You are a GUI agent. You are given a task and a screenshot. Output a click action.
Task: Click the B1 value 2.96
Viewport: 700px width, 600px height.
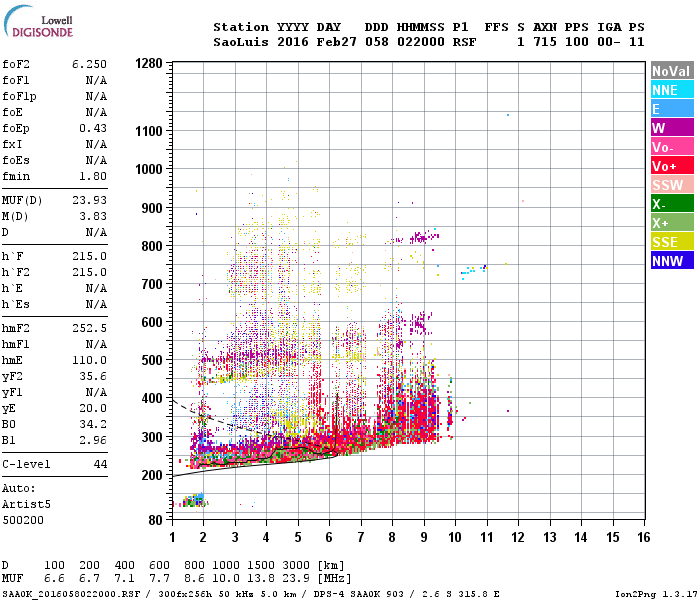[x=93, y=440]
